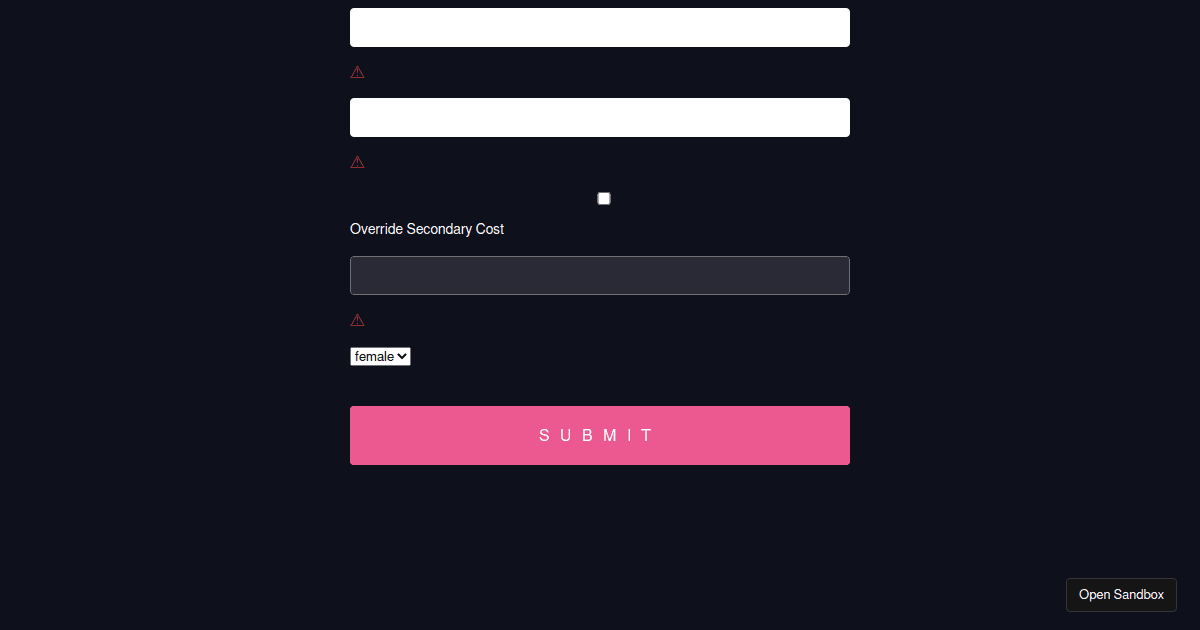Expand the combo box below the warning triangle
Viewport: 1200px width, 630px height.
coord(380,356)
